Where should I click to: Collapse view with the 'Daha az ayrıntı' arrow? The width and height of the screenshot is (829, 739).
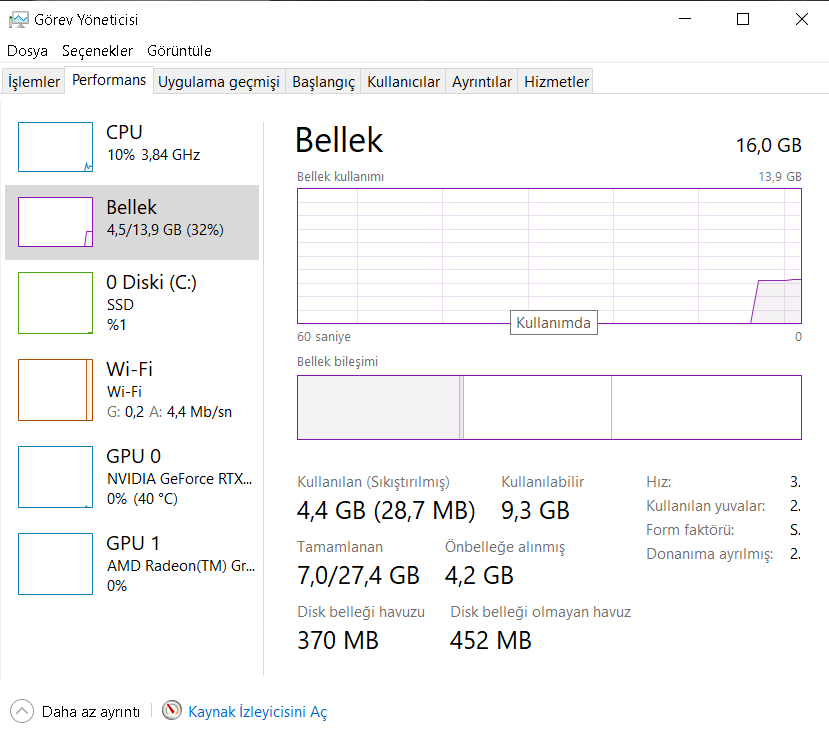pos(22,711)
